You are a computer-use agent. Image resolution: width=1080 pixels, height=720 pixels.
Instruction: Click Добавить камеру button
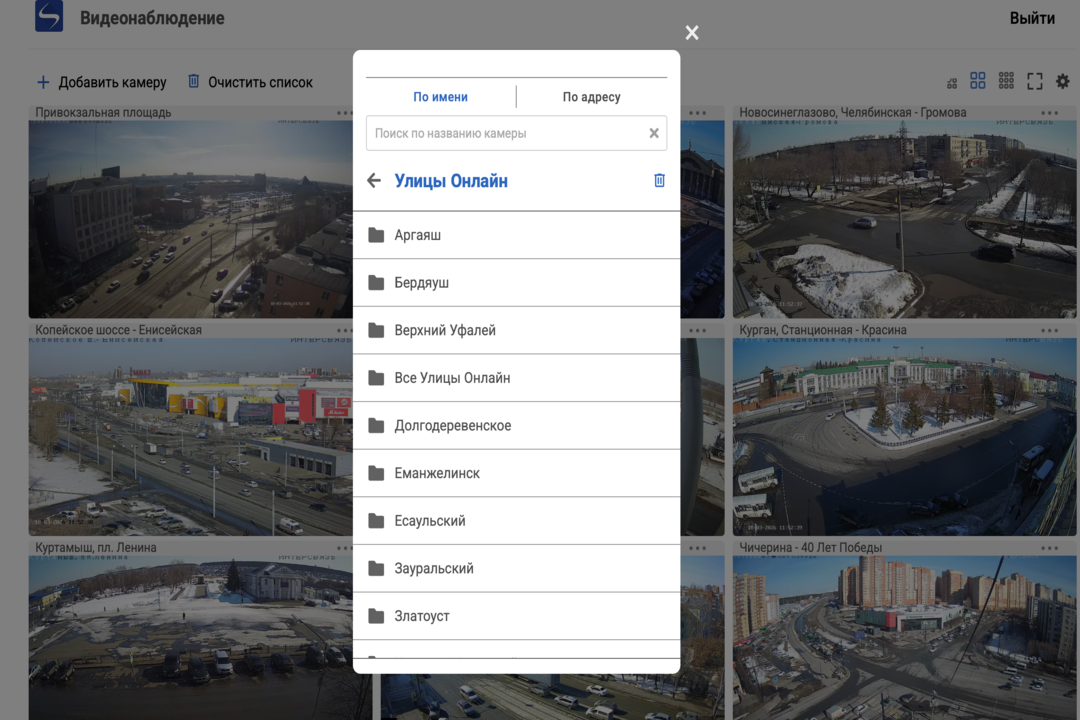pyautogui.click(x=101, y=82)
